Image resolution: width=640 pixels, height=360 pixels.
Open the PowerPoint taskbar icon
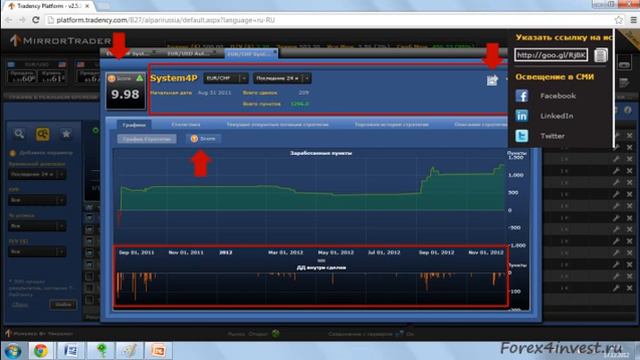click(158, 351)
